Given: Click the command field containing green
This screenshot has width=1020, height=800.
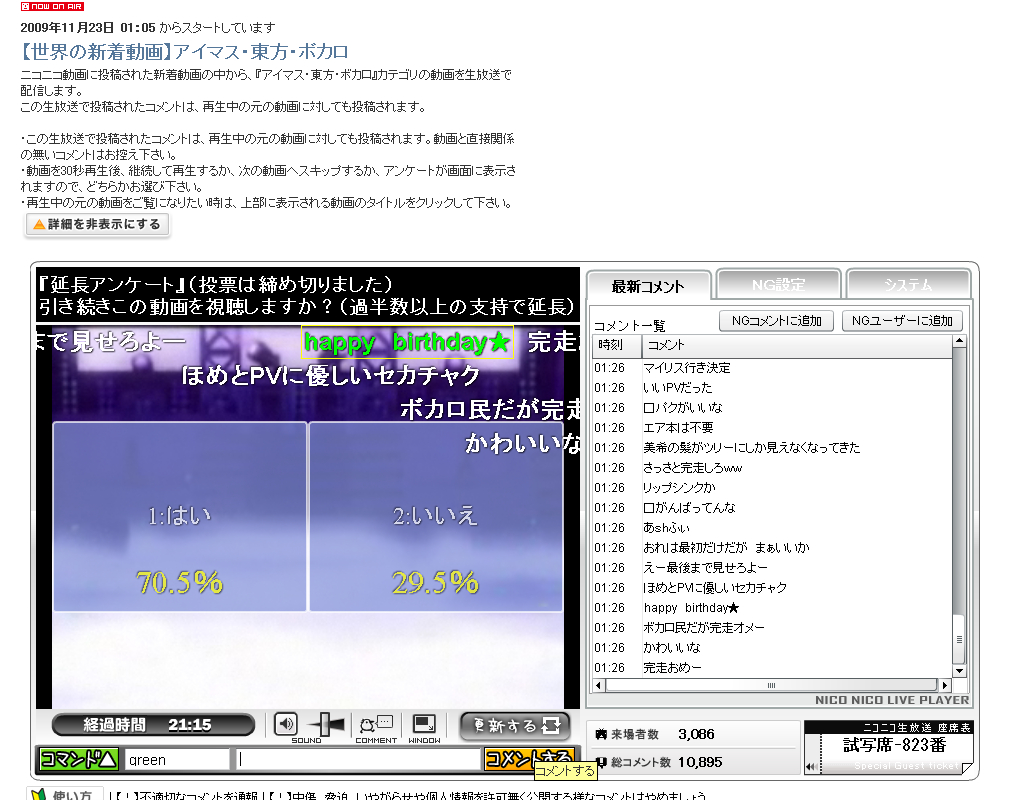Looking at the screenshot, I should pyautogui.click(x=177, y=760).
